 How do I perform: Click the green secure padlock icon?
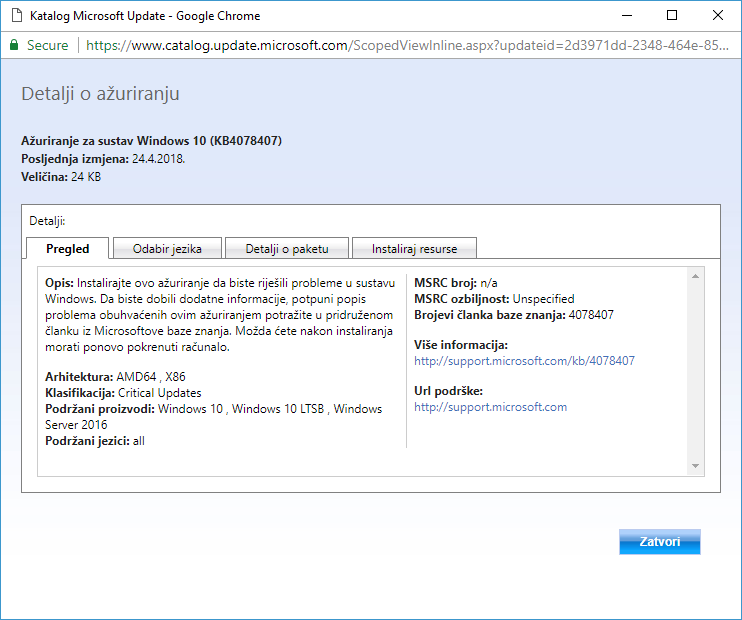point(14,45)
